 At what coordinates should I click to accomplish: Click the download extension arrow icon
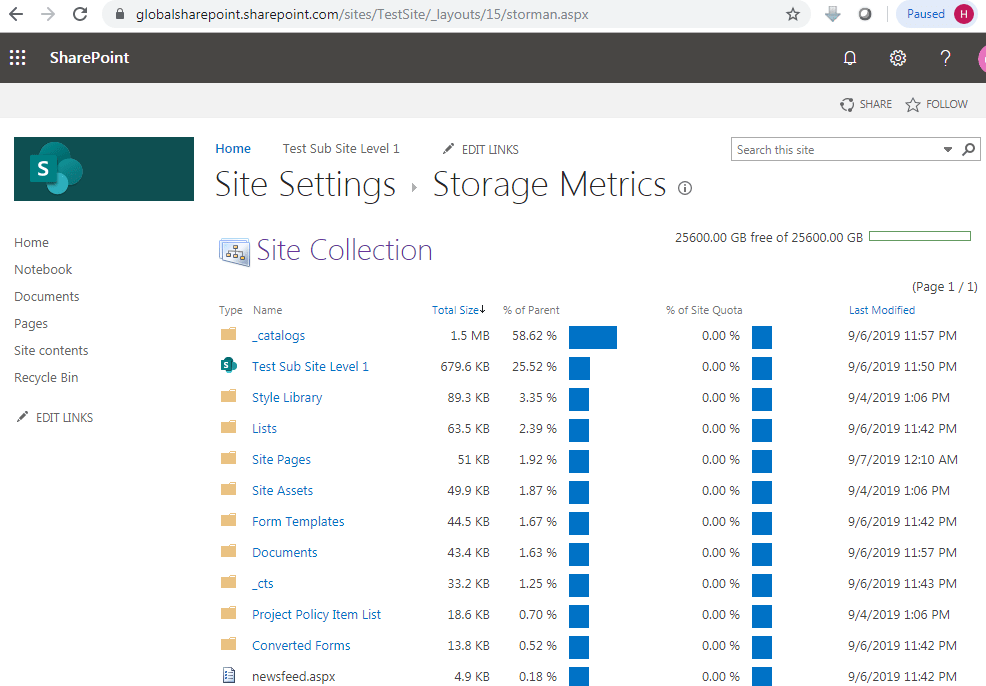[833, 14]
